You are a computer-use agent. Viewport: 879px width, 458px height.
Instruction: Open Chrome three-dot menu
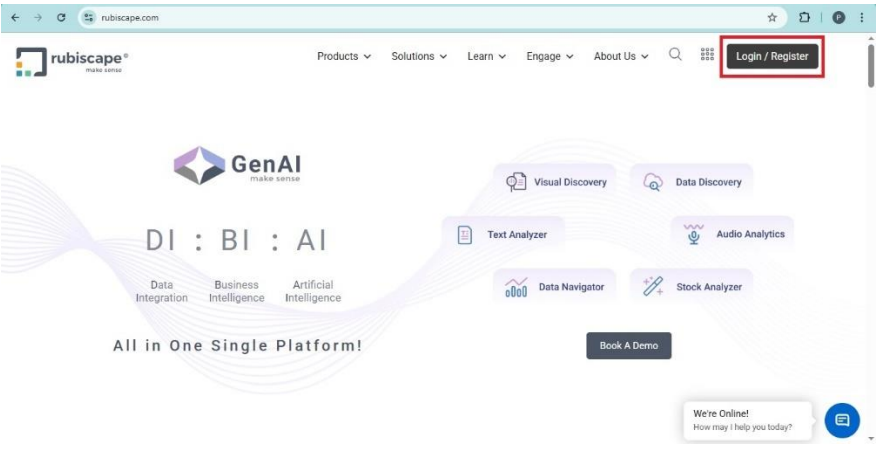(861, 18)
